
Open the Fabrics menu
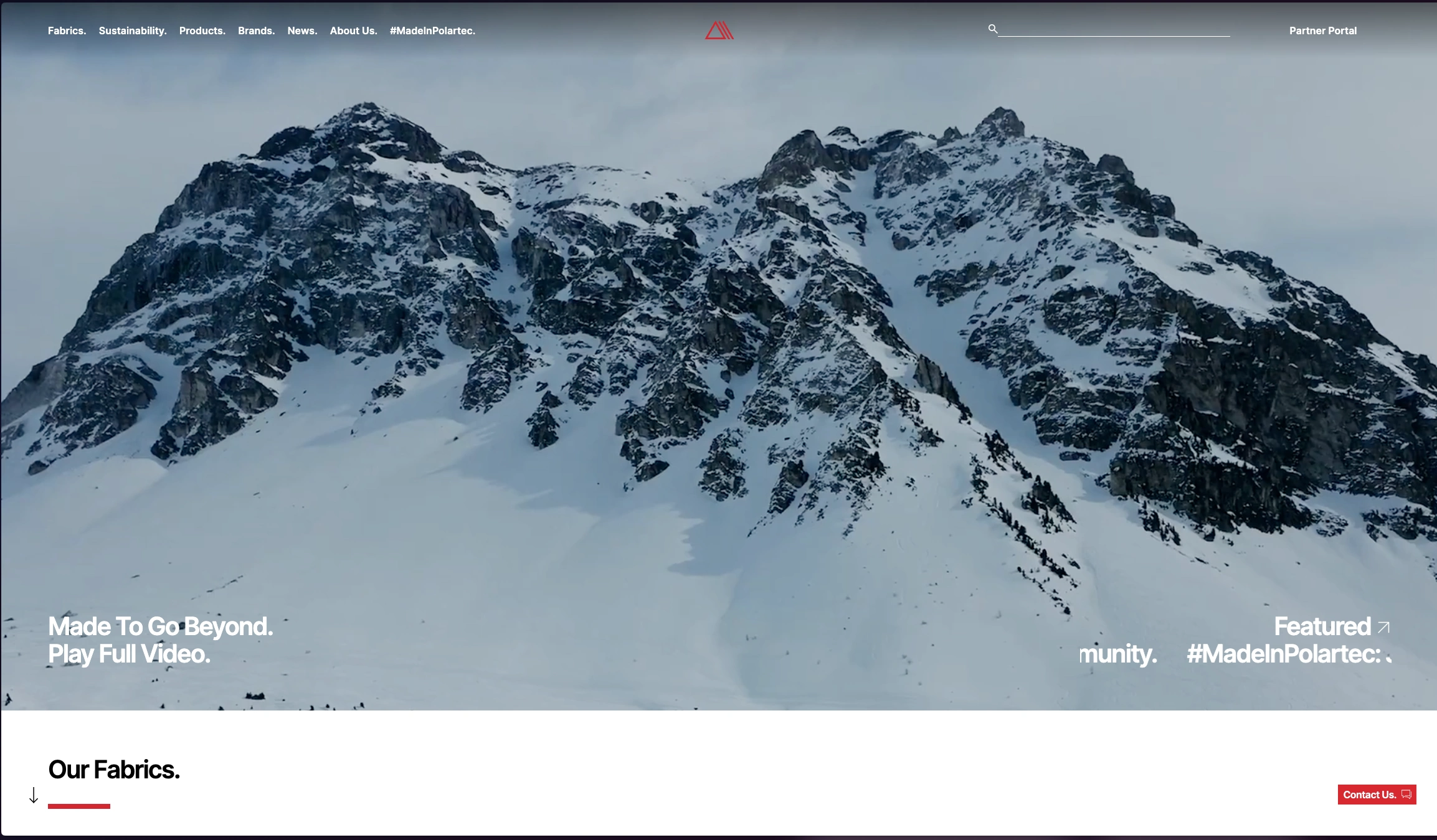[67, 31]
